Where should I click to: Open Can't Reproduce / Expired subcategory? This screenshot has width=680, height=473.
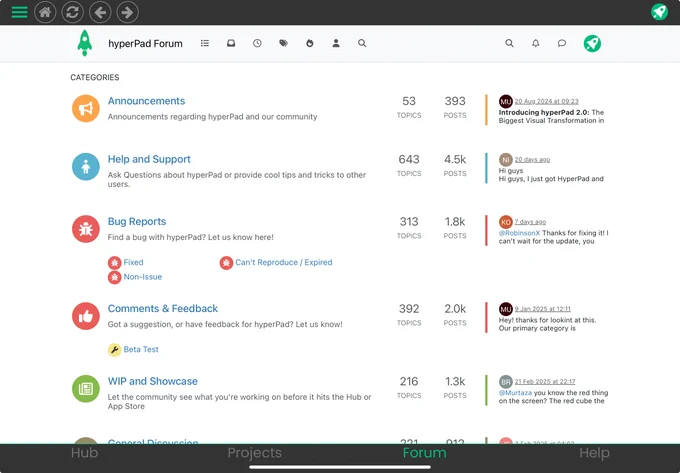coord(284,262)
